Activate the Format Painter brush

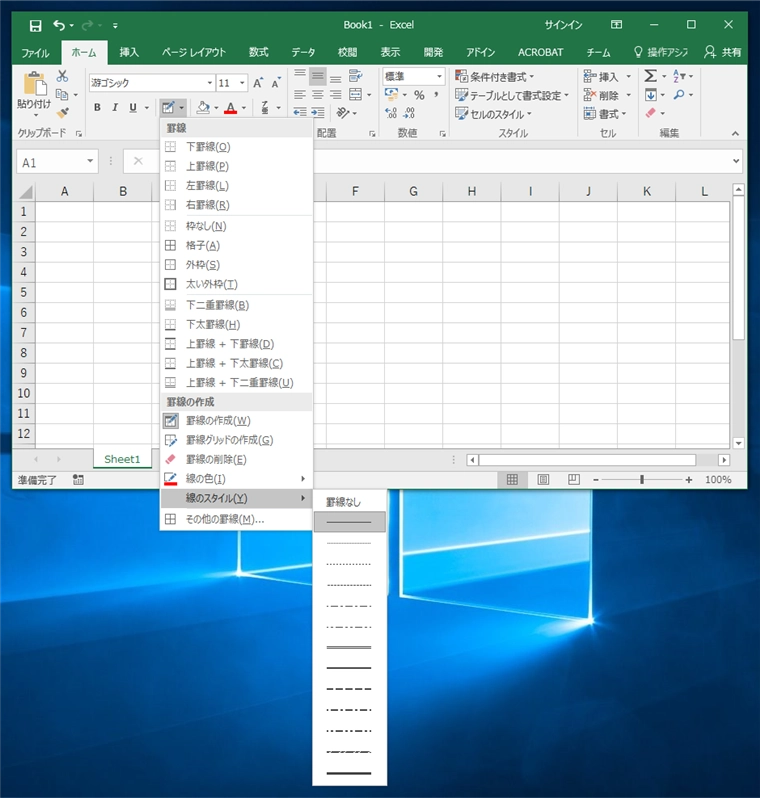pos(62,112)
